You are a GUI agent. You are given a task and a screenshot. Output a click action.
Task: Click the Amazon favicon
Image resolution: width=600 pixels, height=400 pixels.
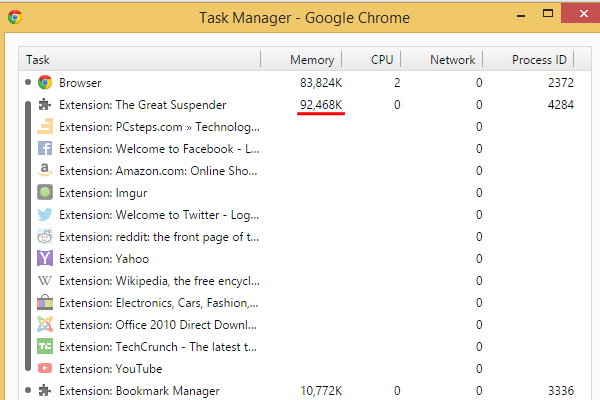[x=45, y=170]
